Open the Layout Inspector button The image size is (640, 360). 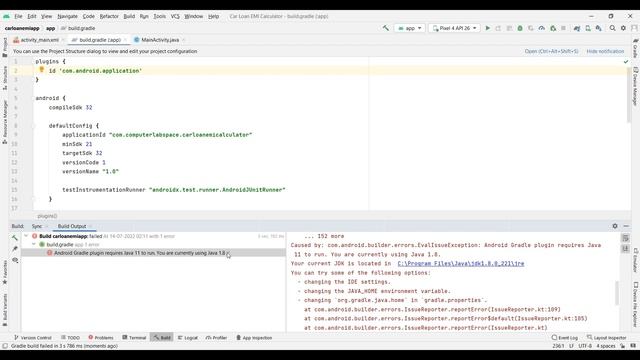[607, 338]
